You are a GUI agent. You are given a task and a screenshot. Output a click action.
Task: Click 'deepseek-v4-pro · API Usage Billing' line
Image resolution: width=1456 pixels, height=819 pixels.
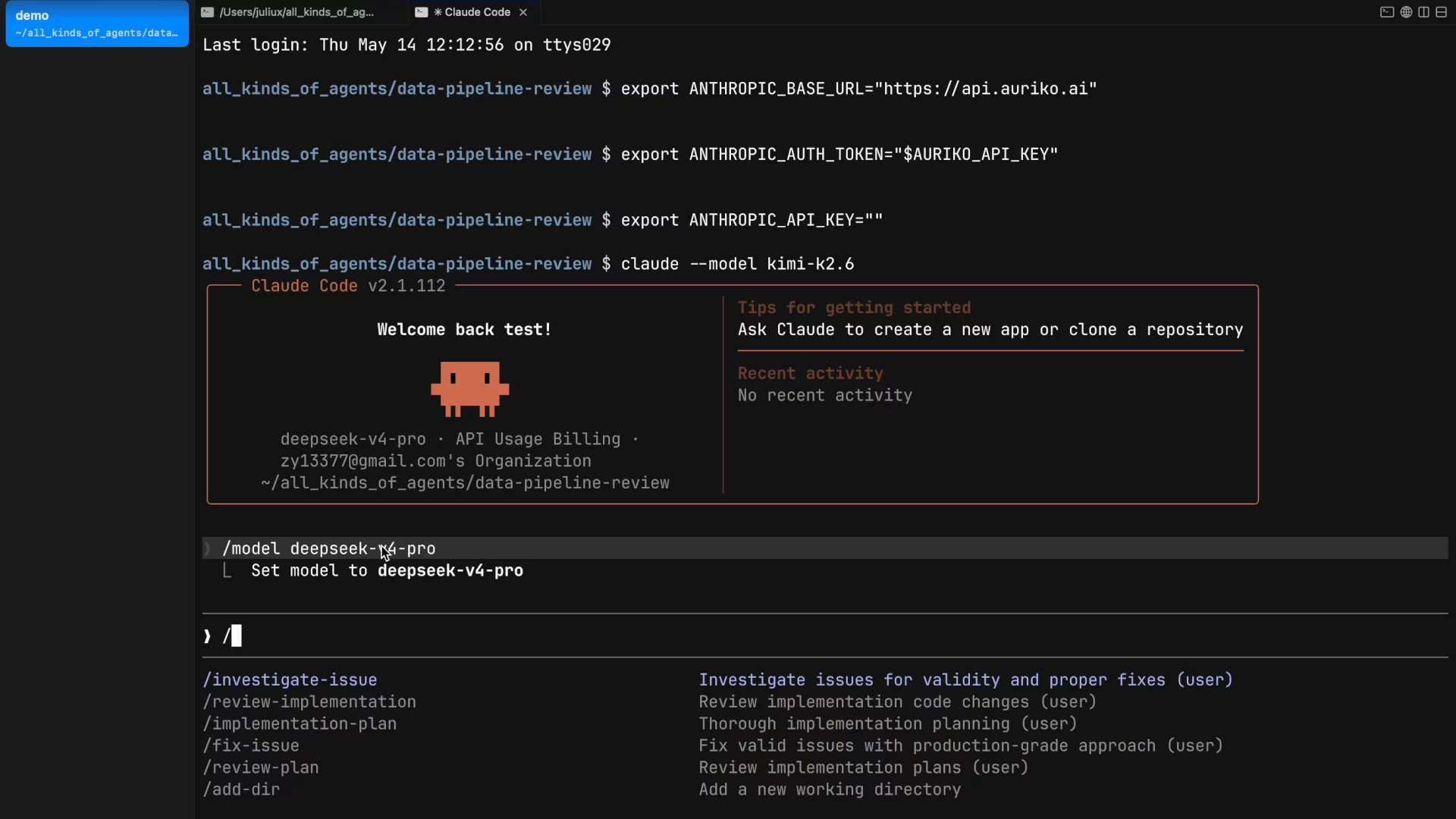click(460, 439)
